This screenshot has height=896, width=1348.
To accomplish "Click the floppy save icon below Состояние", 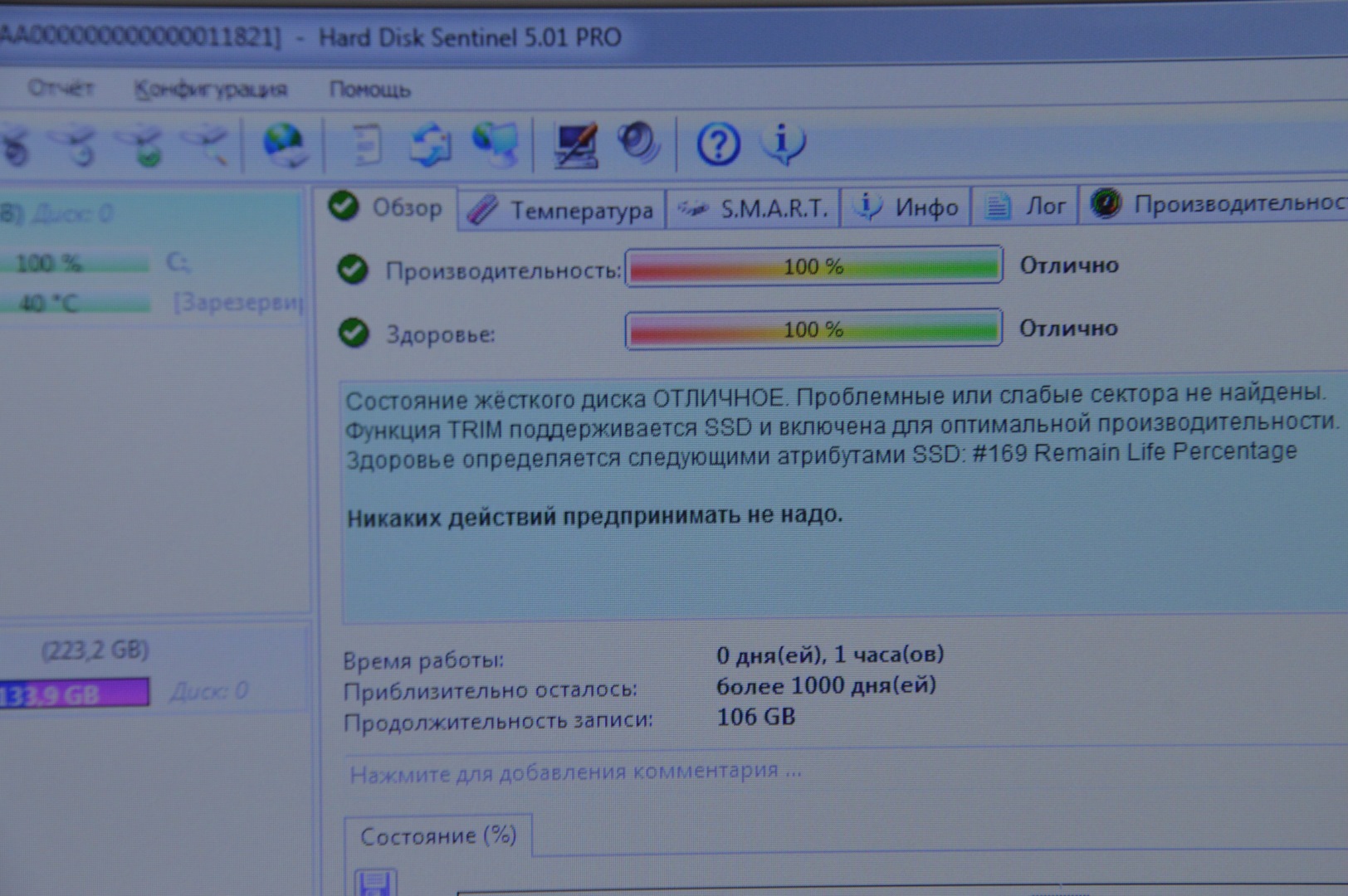I will click(x=375, y=883).
